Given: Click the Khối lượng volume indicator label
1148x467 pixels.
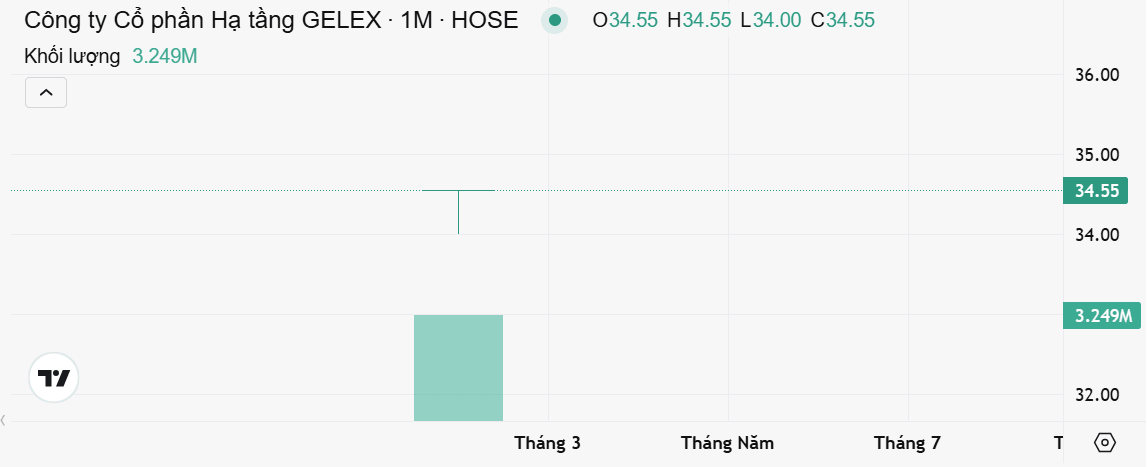Looking at the screenshot, I should [72, 56].
